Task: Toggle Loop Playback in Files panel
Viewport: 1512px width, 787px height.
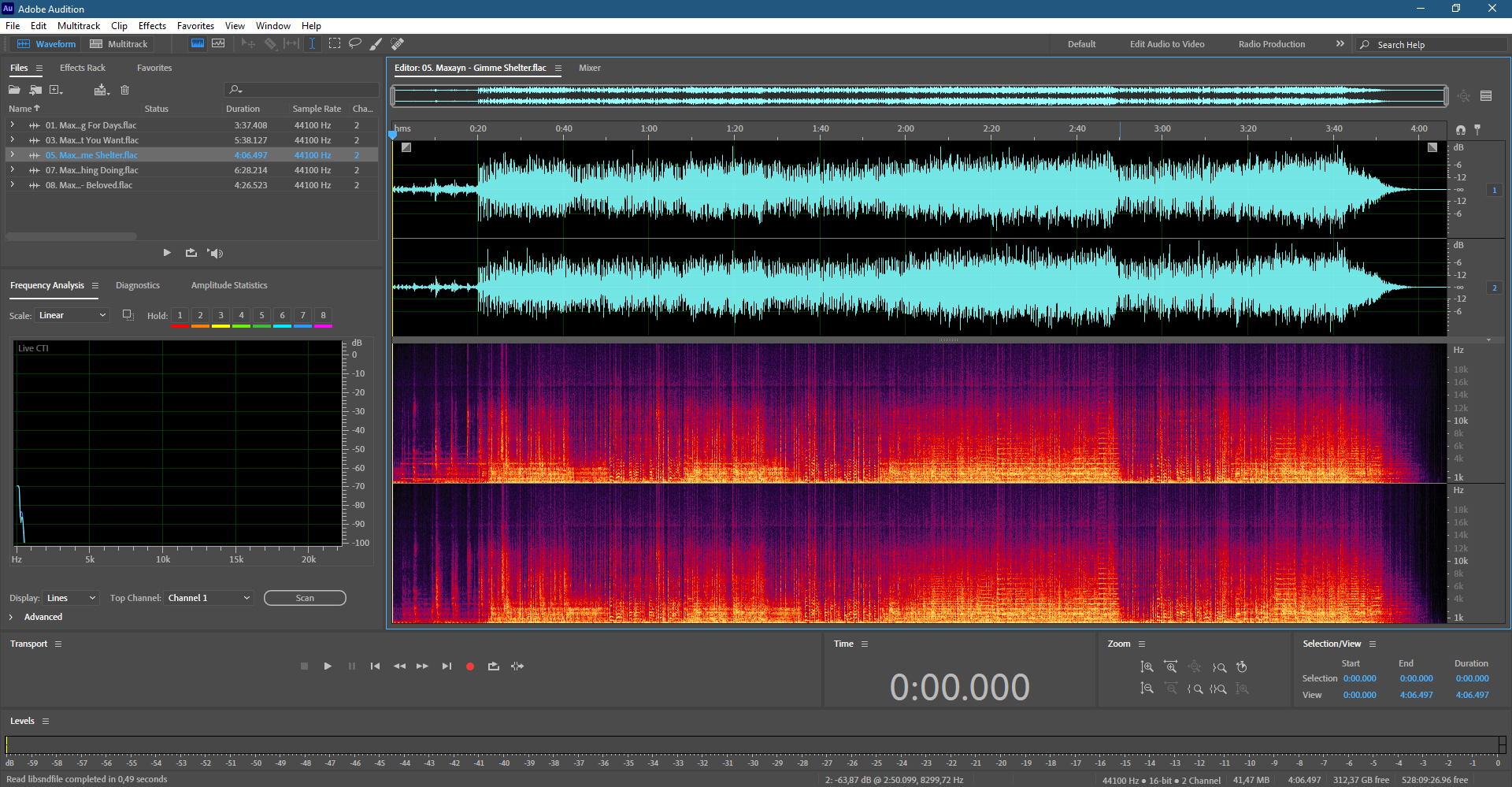Action: click(191, 253)
